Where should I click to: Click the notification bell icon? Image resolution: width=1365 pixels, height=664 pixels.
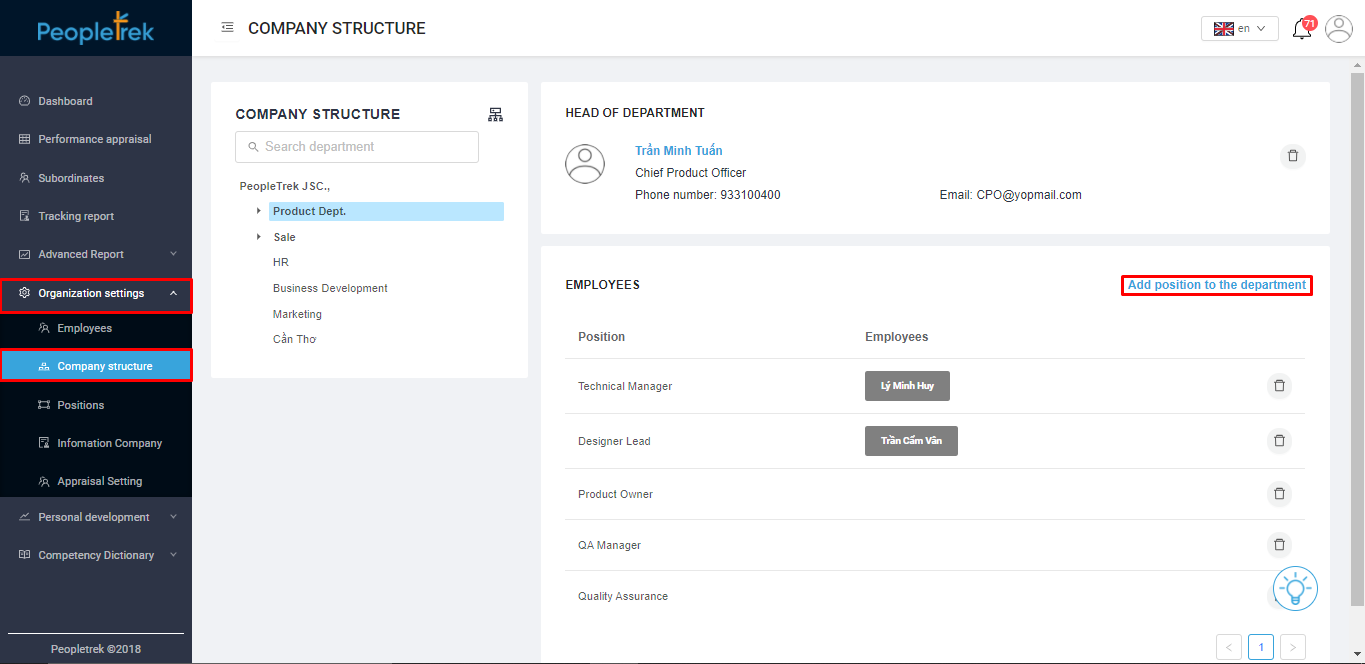tap(1301, 29)
